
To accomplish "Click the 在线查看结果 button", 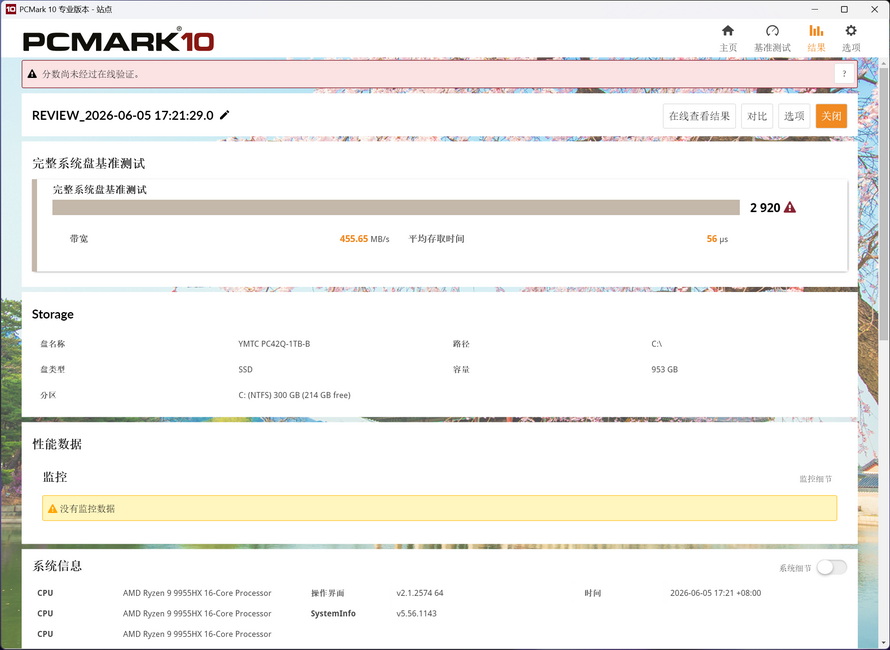I will [x=699, y=116].
